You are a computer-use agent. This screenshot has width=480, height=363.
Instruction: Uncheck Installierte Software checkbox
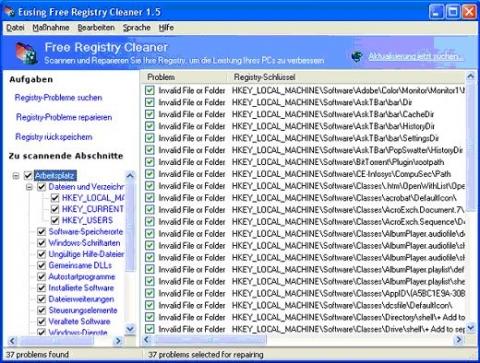point(41,288)
